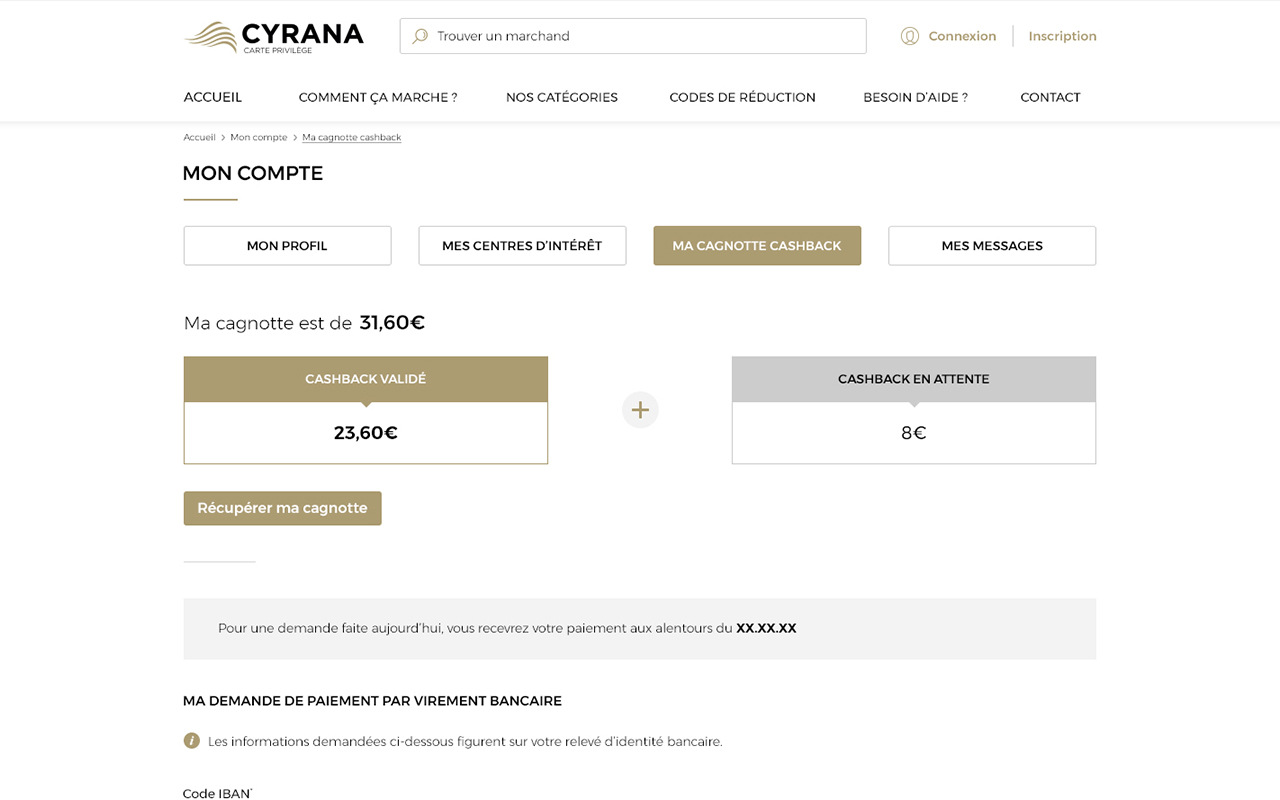The width and height of the screenshot is (1280, 800).
Task: Open the Connexion link
Action: (x=962, y=36)
